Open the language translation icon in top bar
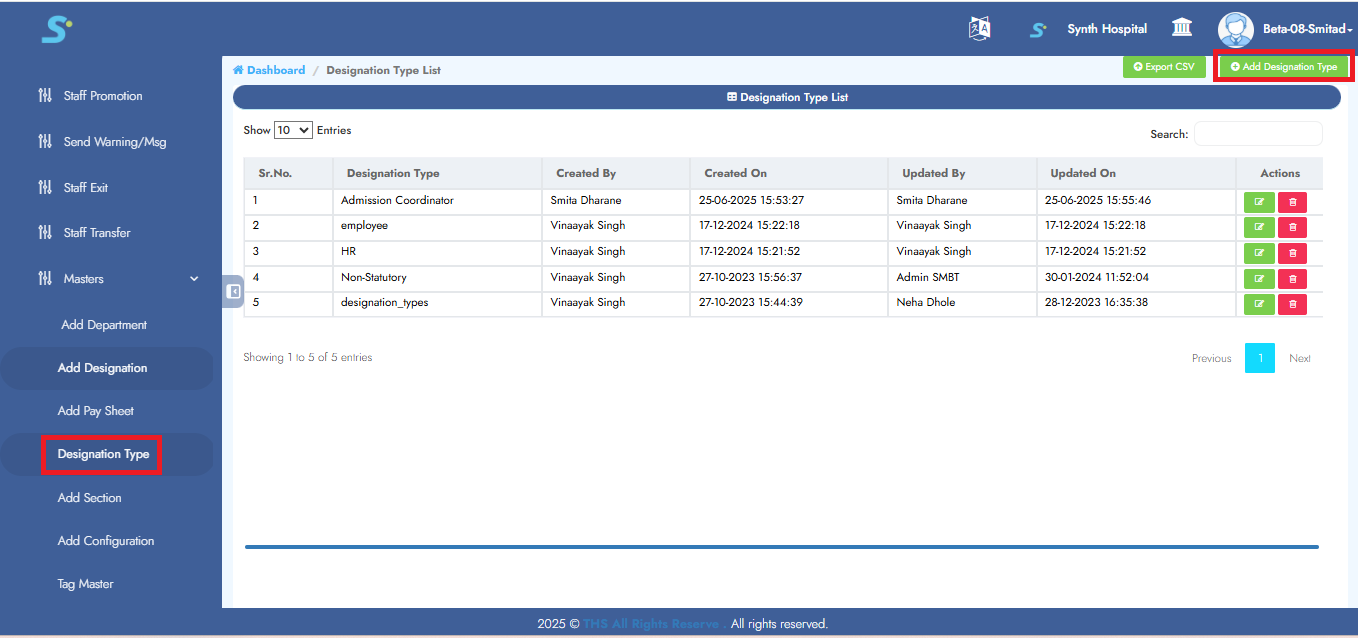This screenshot has width=1358, height=638. point(979,28)
